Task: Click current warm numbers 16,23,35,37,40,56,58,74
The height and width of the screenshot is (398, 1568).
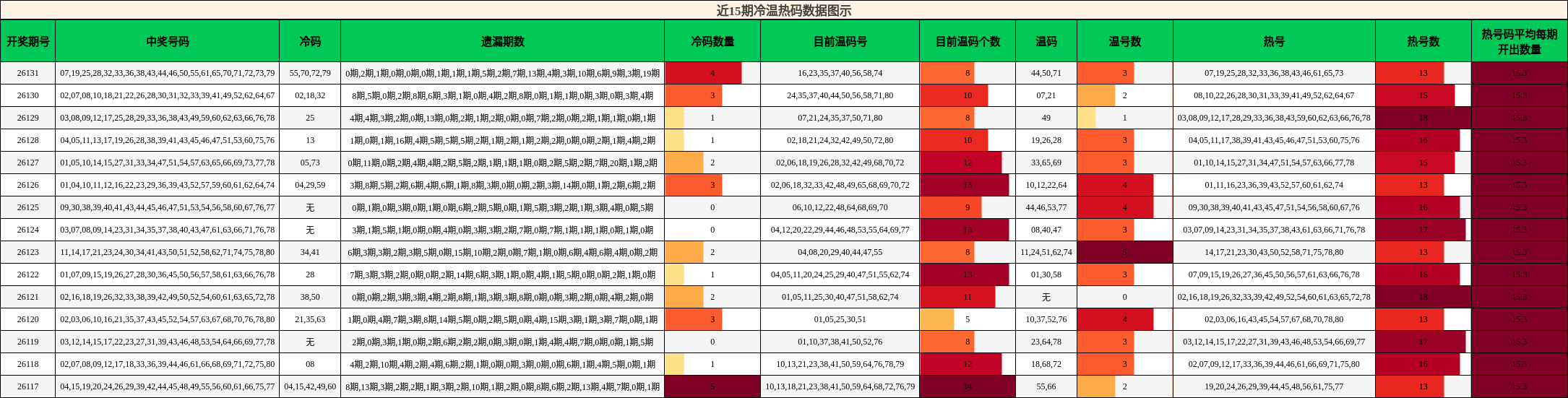Action: (840, 73)
